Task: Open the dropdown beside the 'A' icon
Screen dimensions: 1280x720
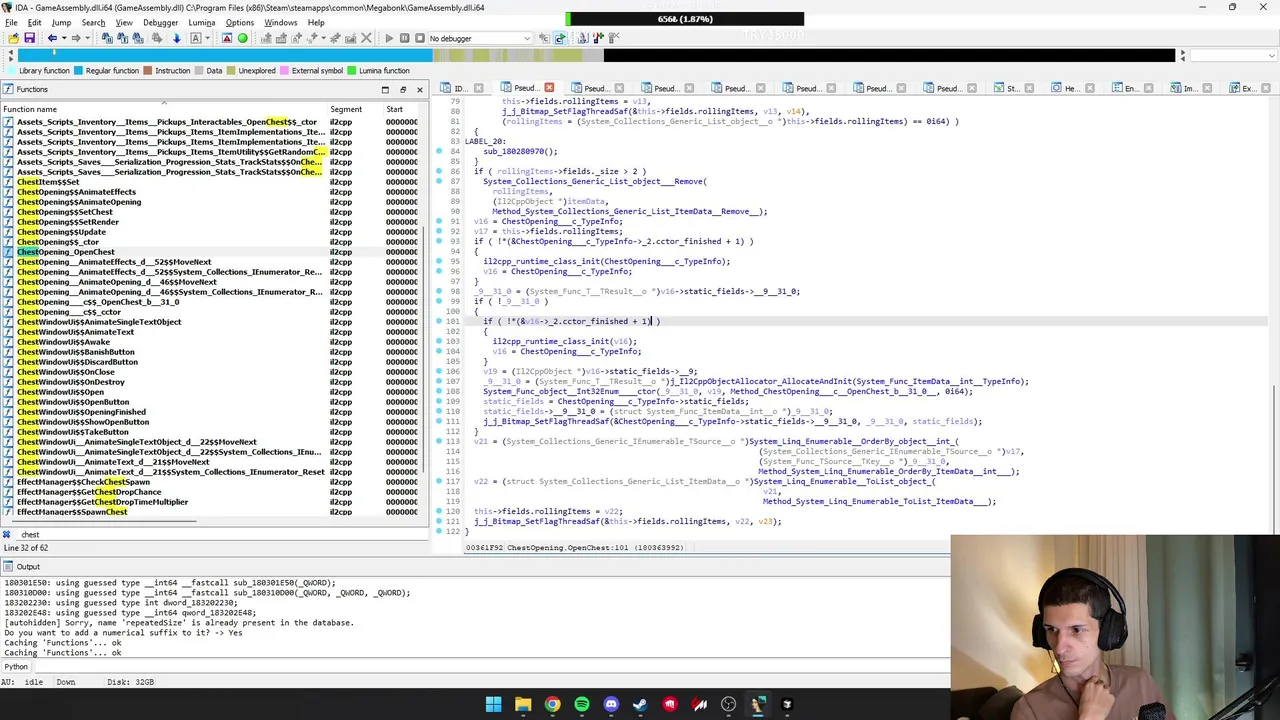Action: (x=208, y=38)
